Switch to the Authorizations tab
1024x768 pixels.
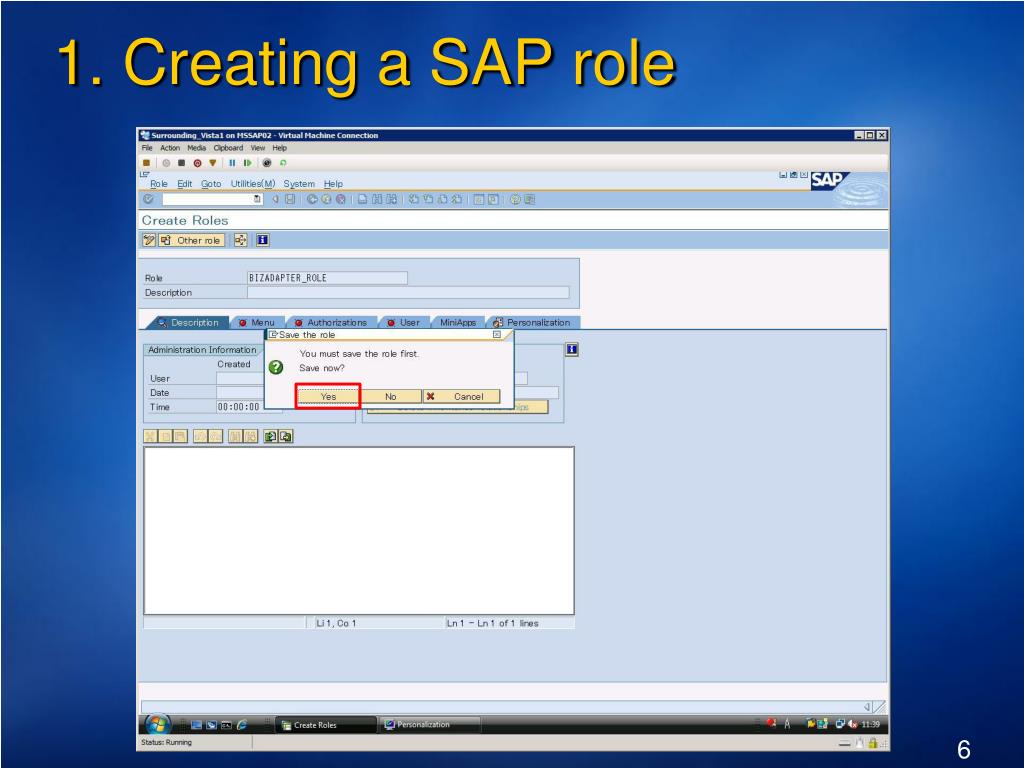coord(331,323)
